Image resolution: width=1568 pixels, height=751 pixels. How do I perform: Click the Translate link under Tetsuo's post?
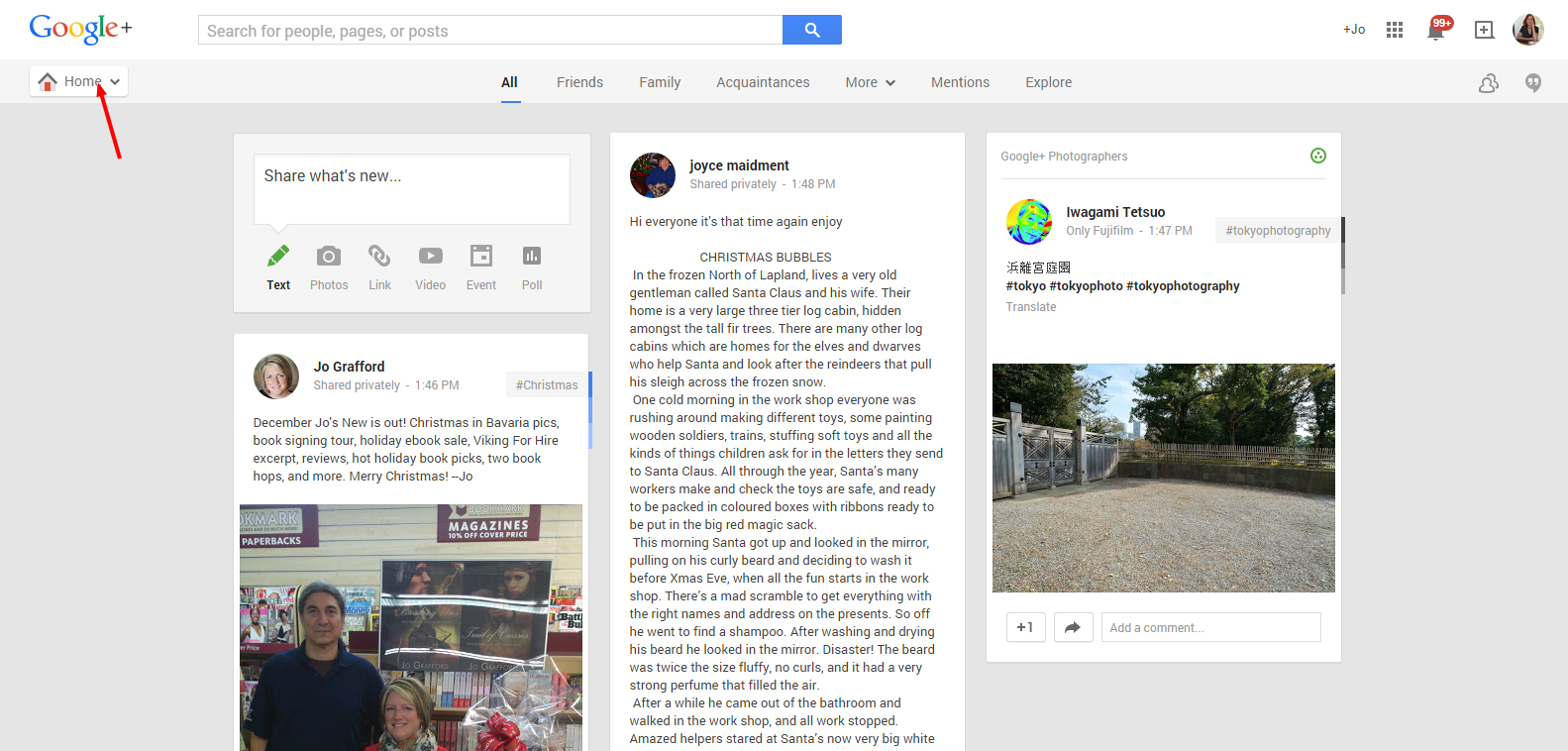point(1031,307)
